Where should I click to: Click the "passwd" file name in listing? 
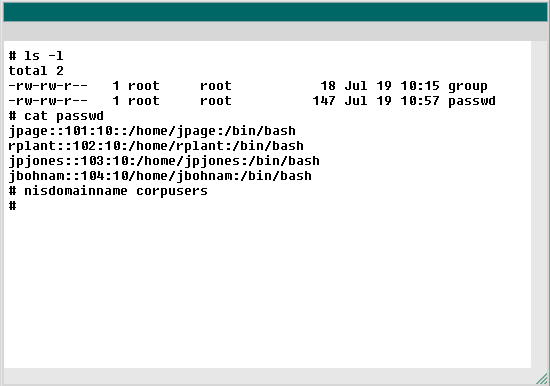pos(472,101)
